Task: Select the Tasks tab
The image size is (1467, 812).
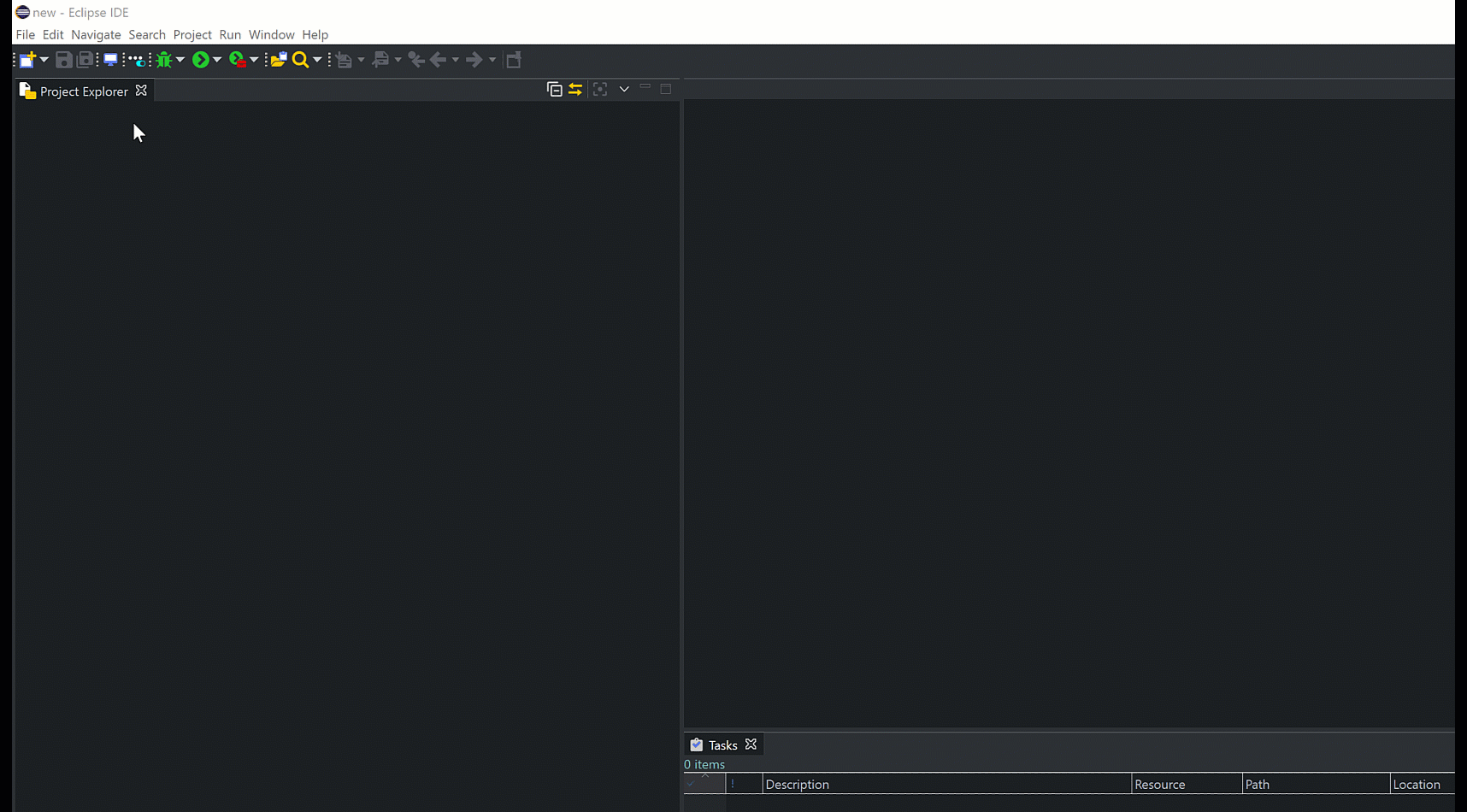Action: pyautogui.click(x=722, y=745)
